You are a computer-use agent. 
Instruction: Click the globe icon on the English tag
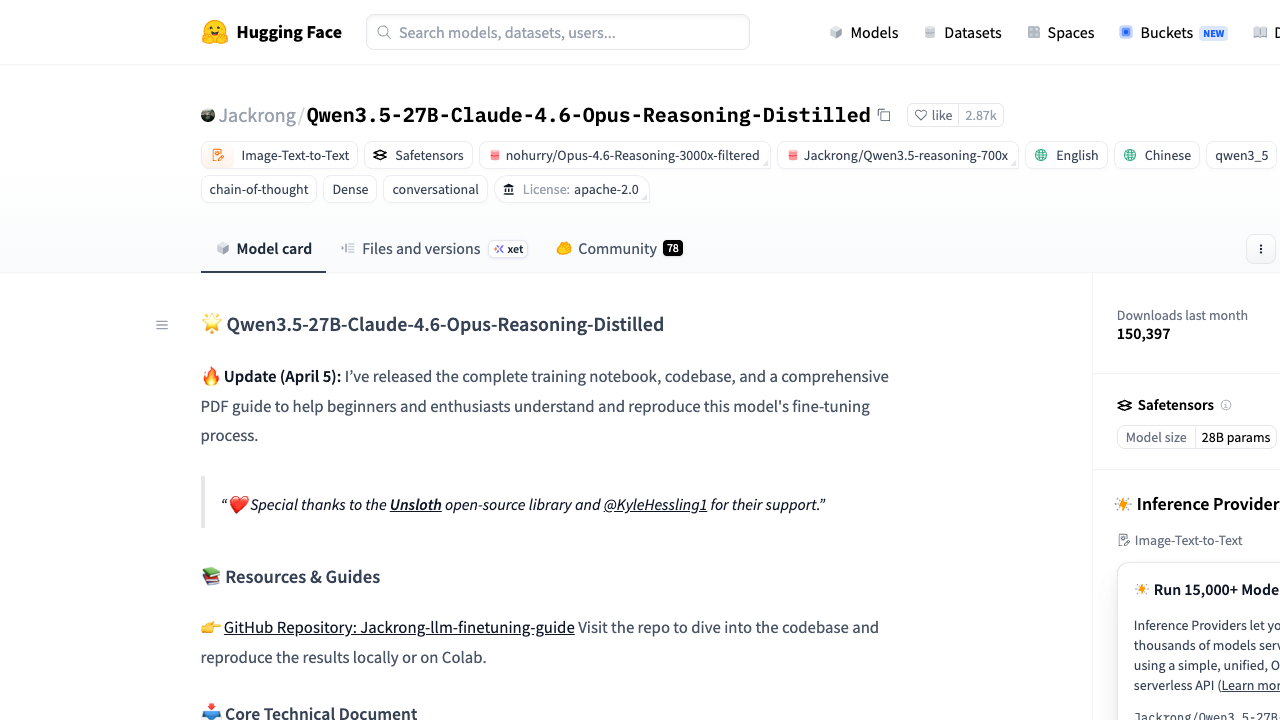pyautogui.click(x=1041, y=155)
